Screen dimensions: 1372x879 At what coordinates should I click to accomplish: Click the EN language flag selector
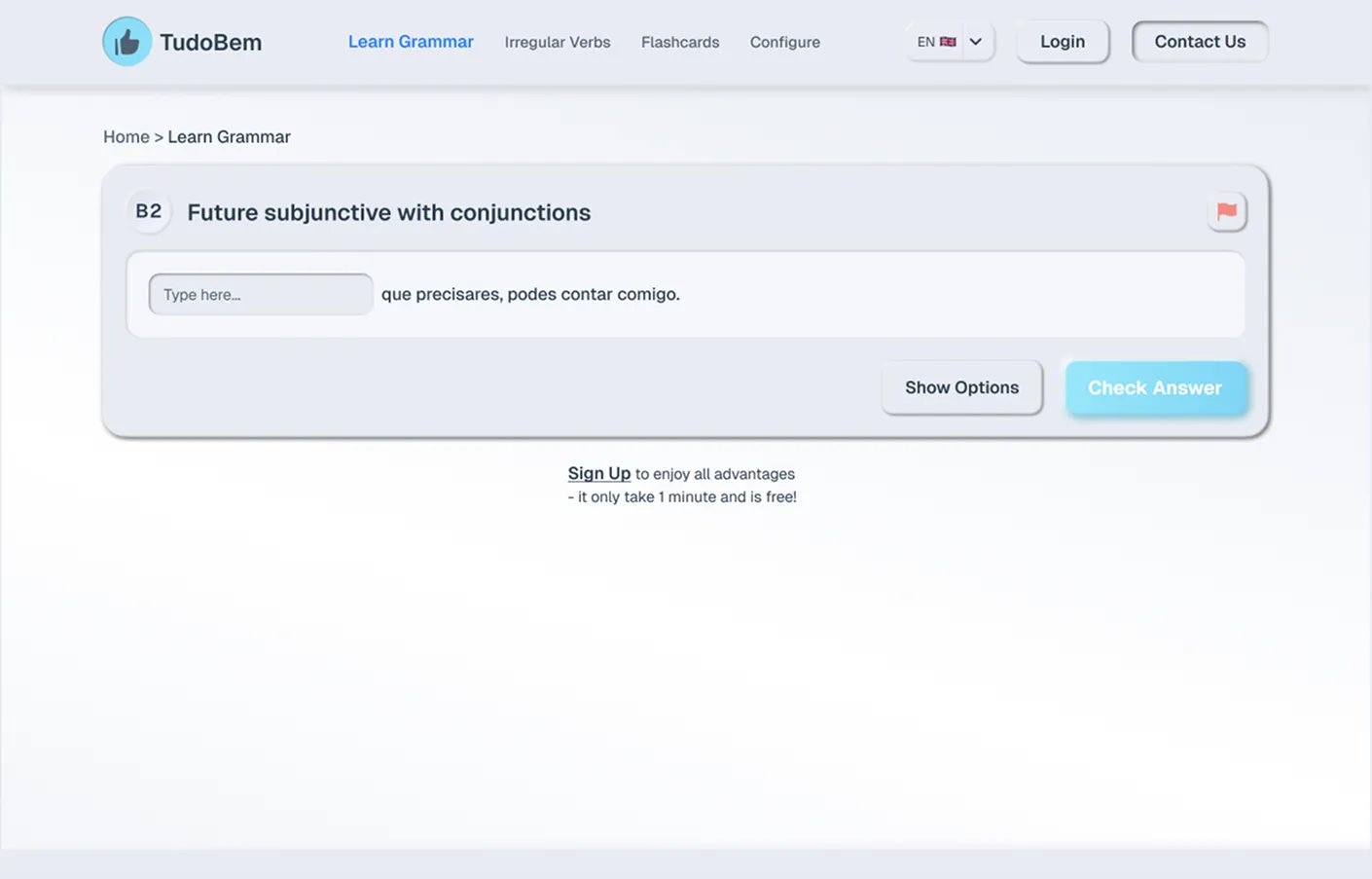tap(935, 42)
